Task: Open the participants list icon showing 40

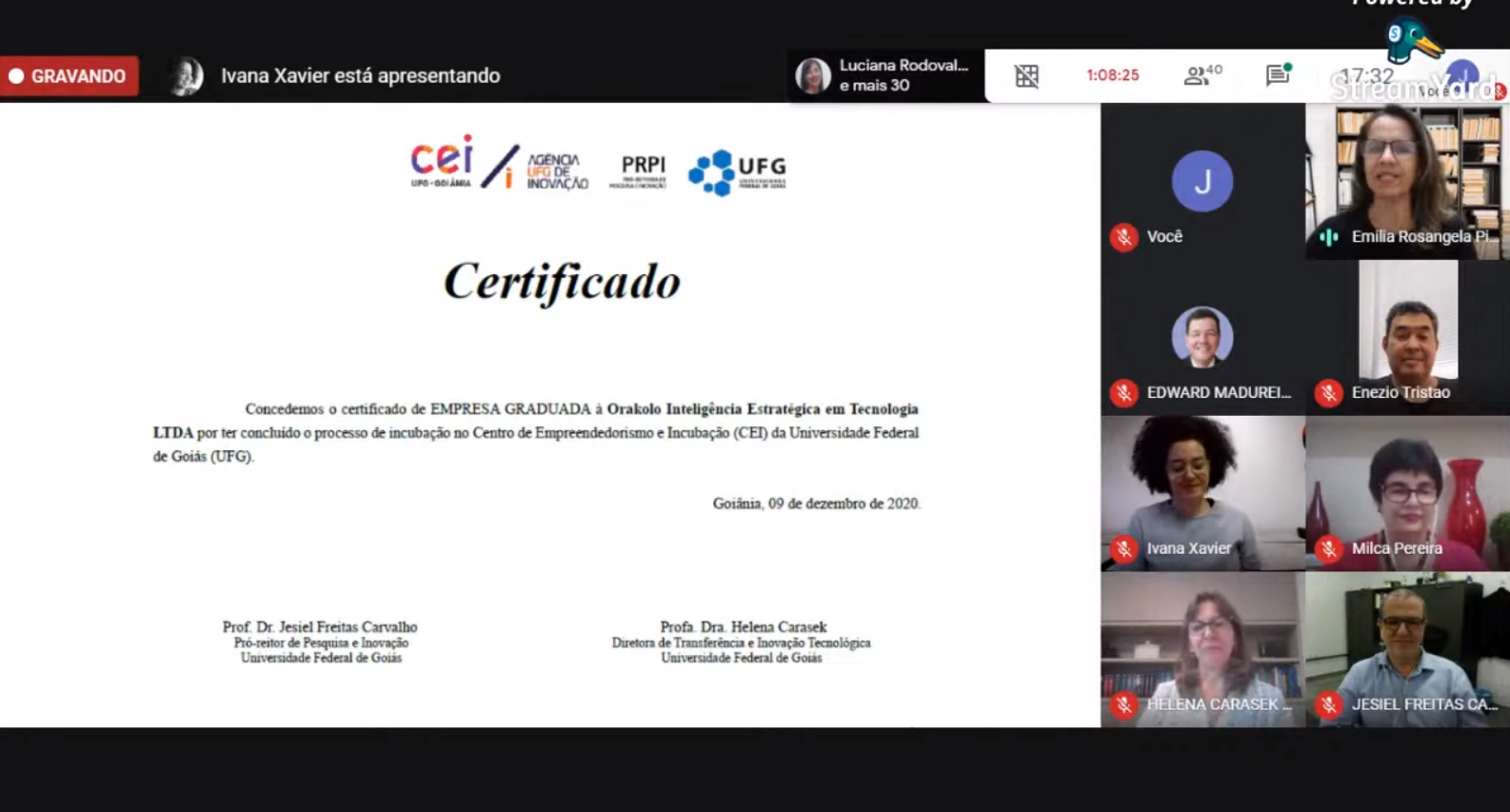Action: (x=1202, y=75)
